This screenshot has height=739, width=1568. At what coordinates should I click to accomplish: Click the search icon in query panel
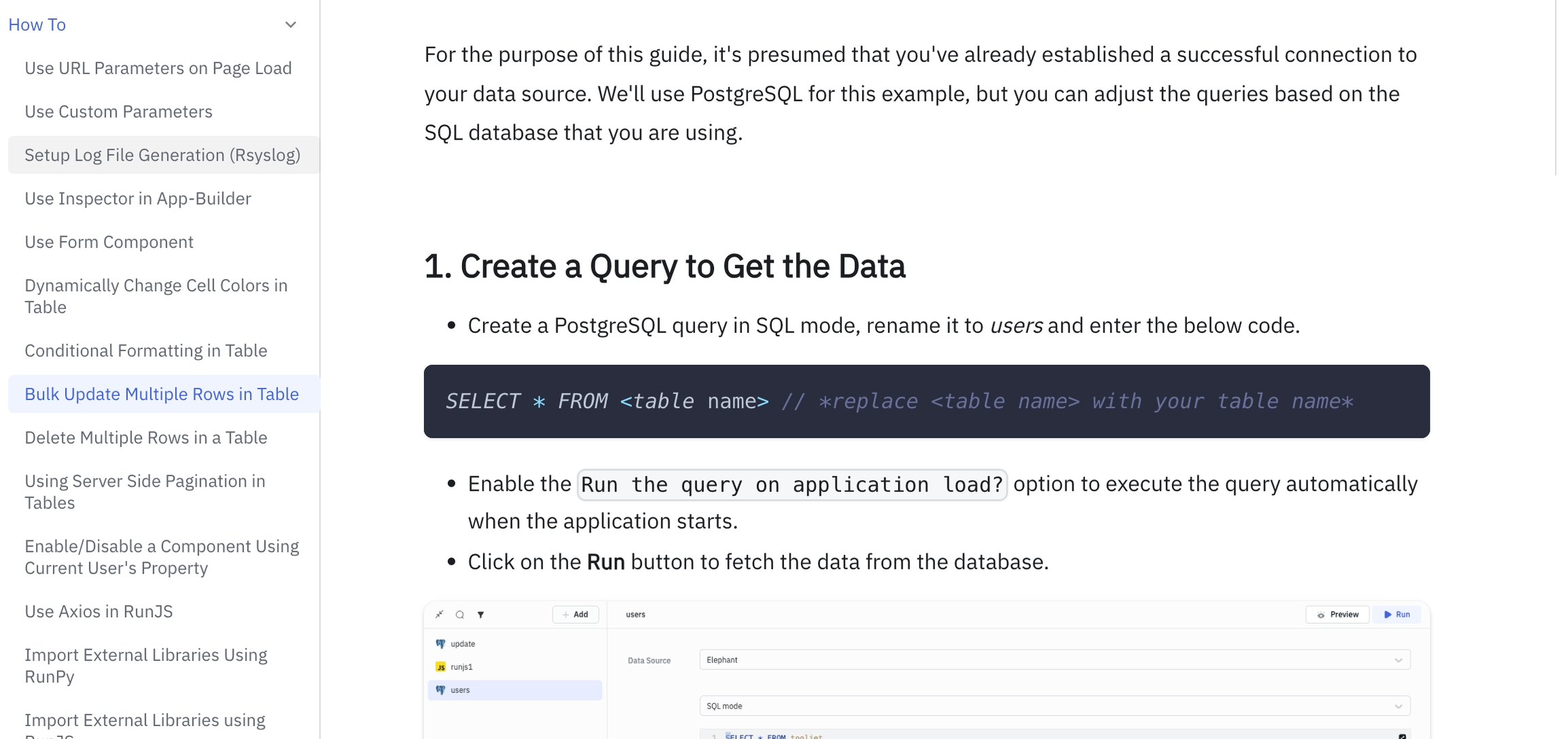pos(460,614)
